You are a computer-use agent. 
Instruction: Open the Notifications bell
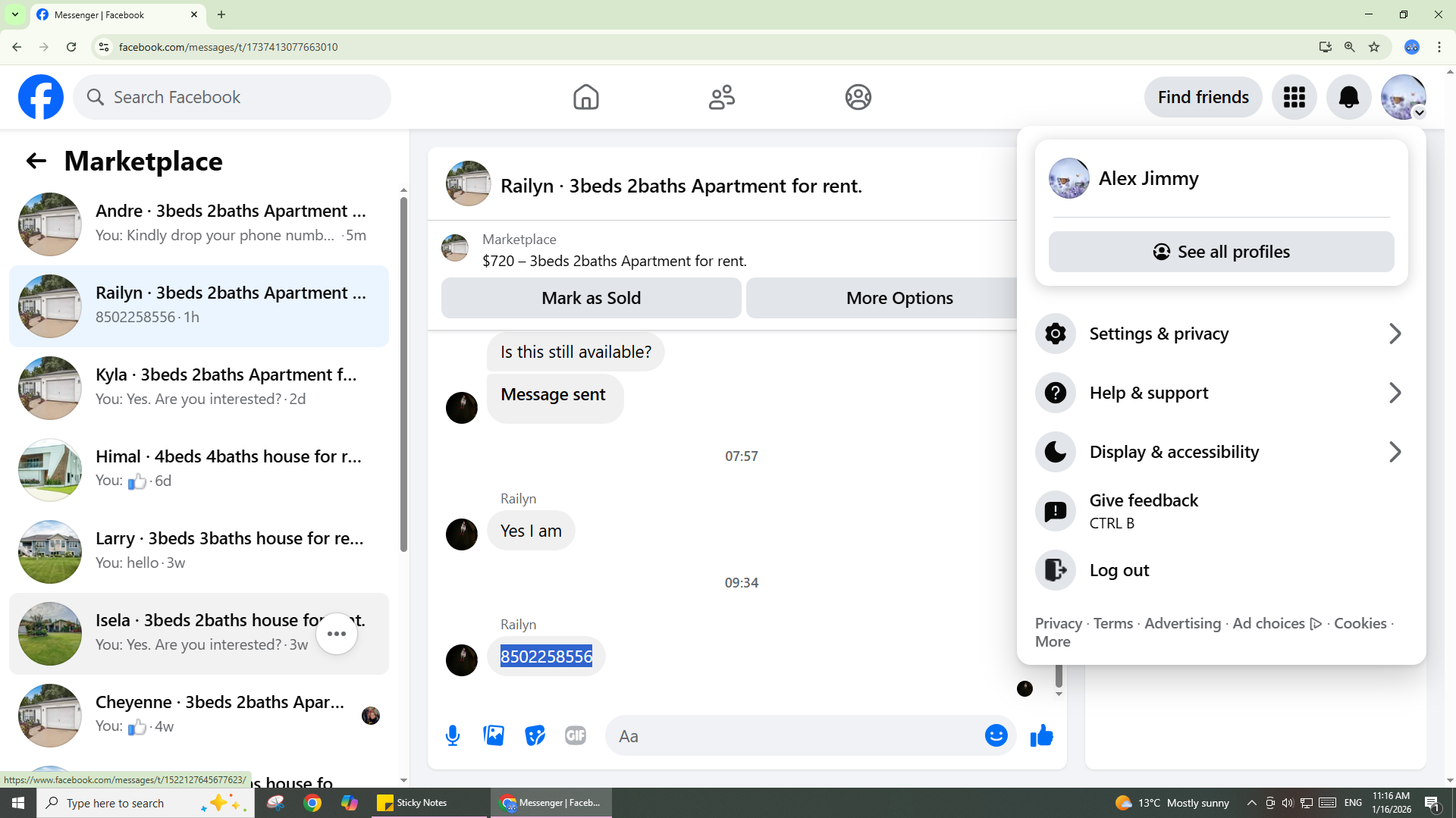coord(1349,97)
